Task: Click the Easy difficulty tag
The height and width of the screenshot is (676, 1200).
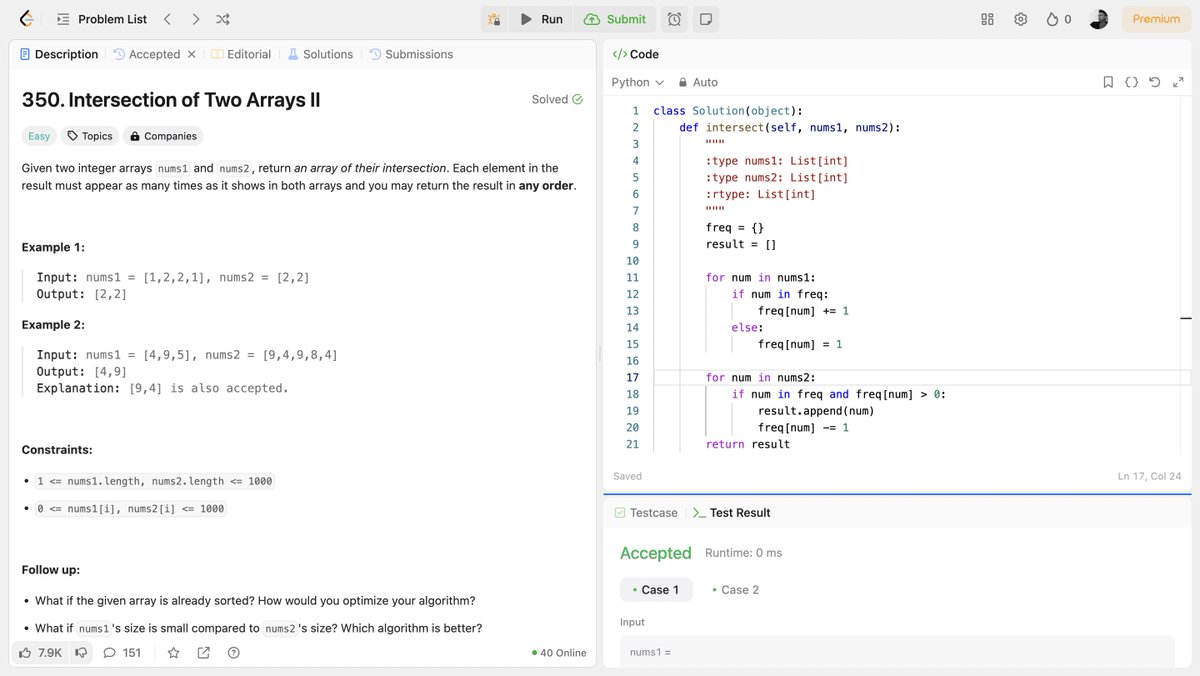Action: click(39, 136)
